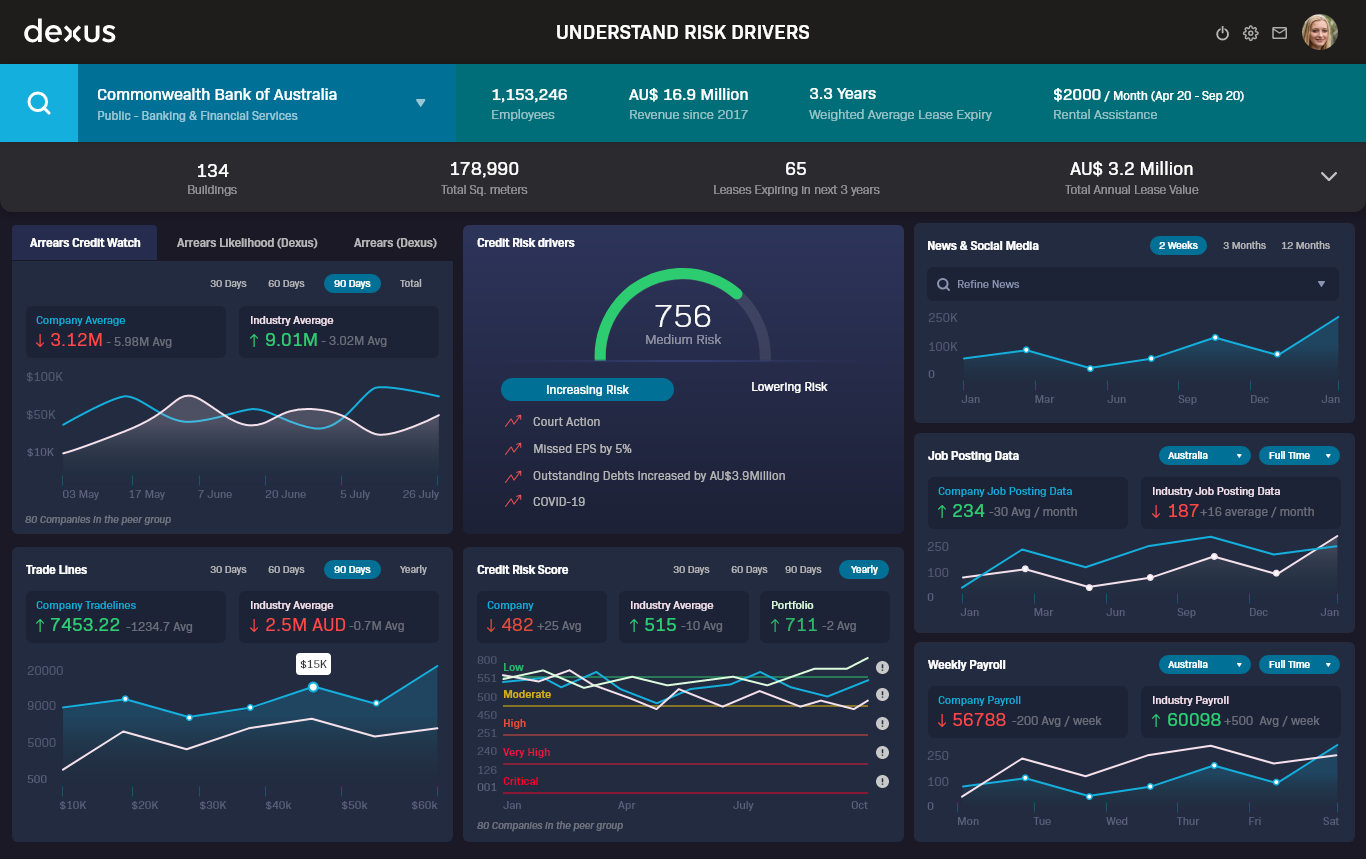Screen dimensions: 1366x859
Task: Select Yearly in Credit Risk Score
Action: (864, 569)
